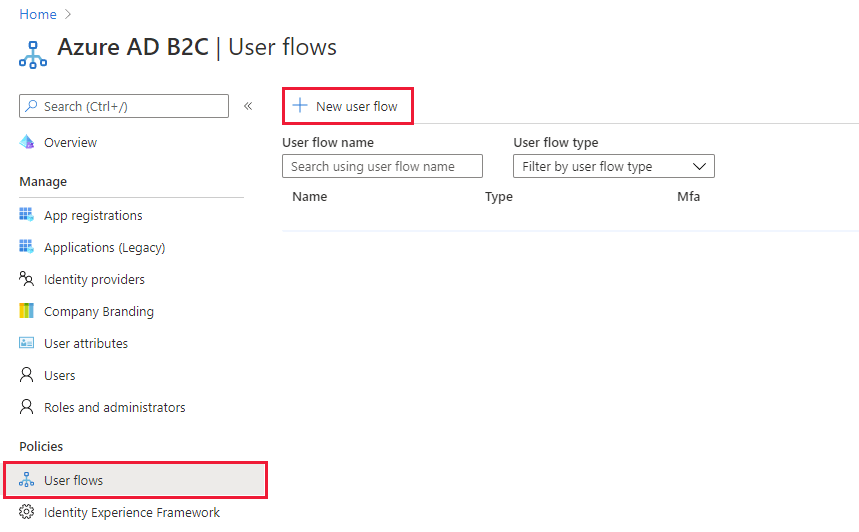
Task: Click the Applications (Legacy) icon
Action: click(27, 247)
